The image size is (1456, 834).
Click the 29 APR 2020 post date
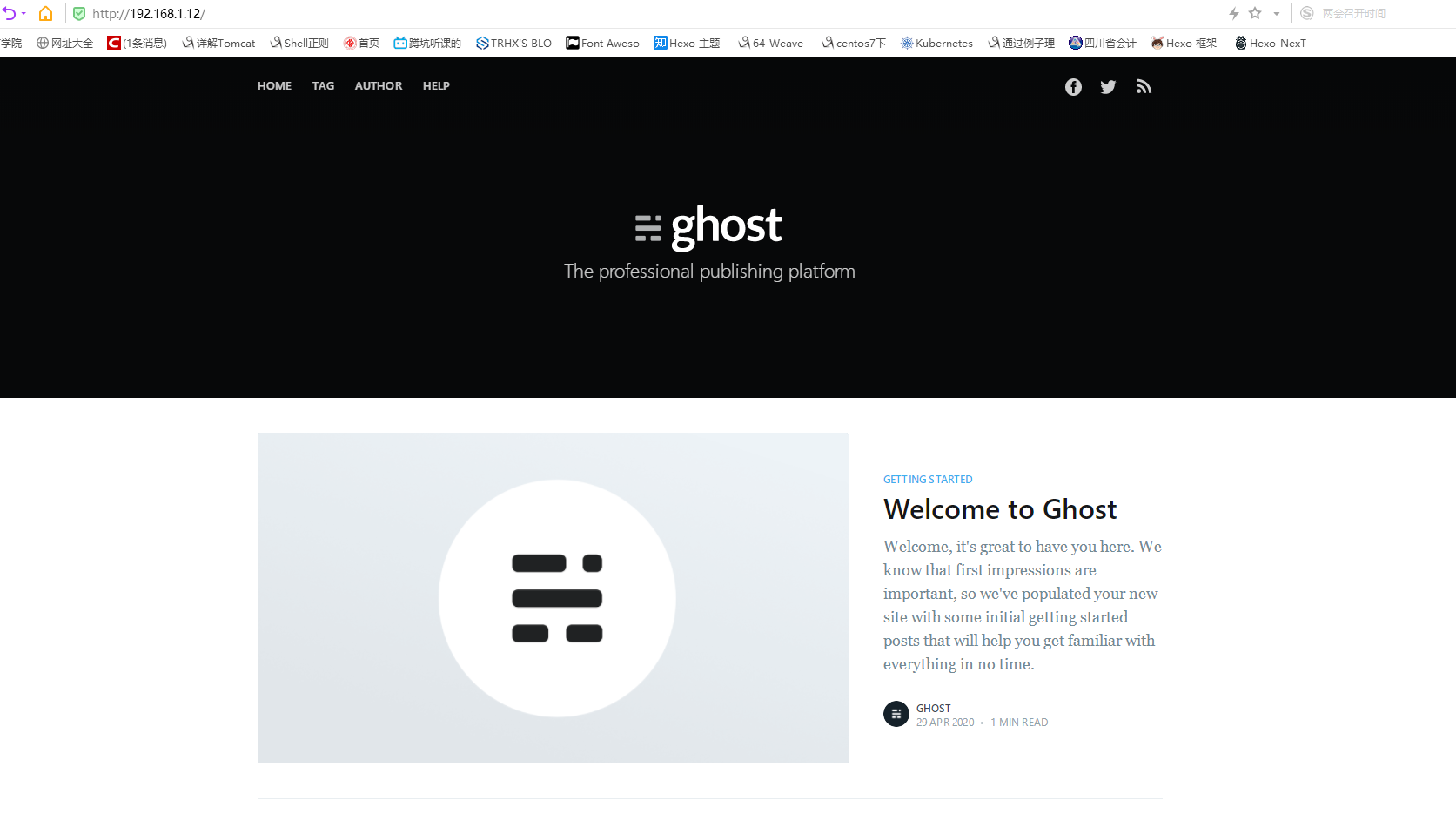pyautogui.click(x=945, y=723)
